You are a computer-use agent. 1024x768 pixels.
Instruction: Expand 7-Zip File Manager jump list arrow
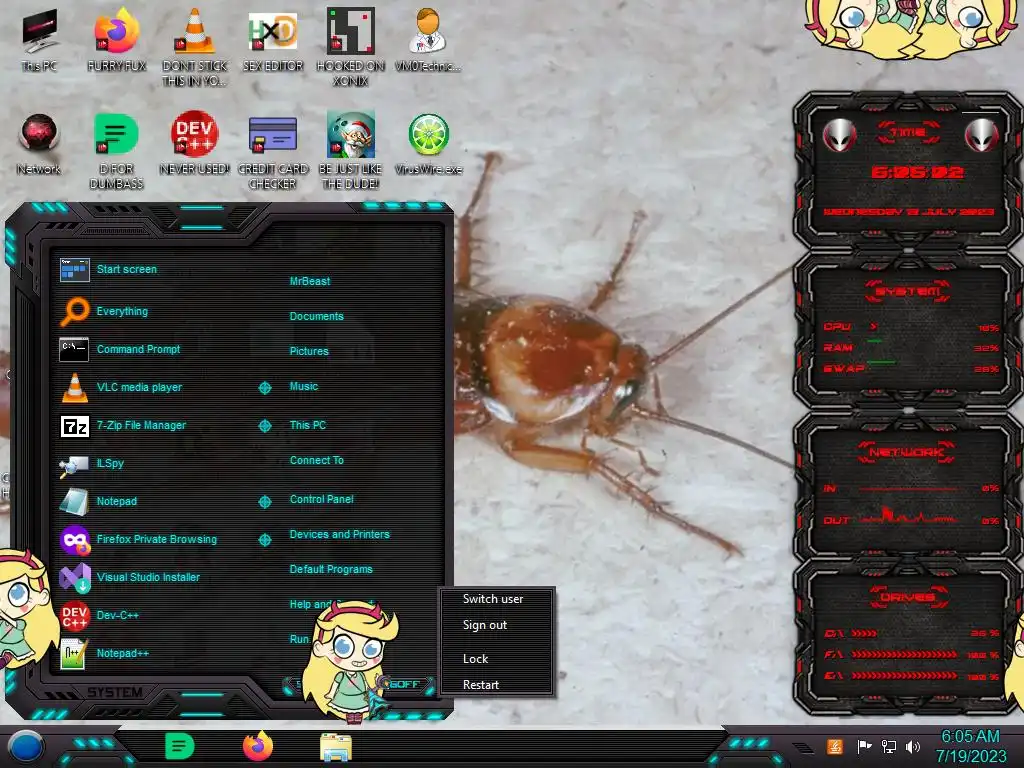coord(264,426)
